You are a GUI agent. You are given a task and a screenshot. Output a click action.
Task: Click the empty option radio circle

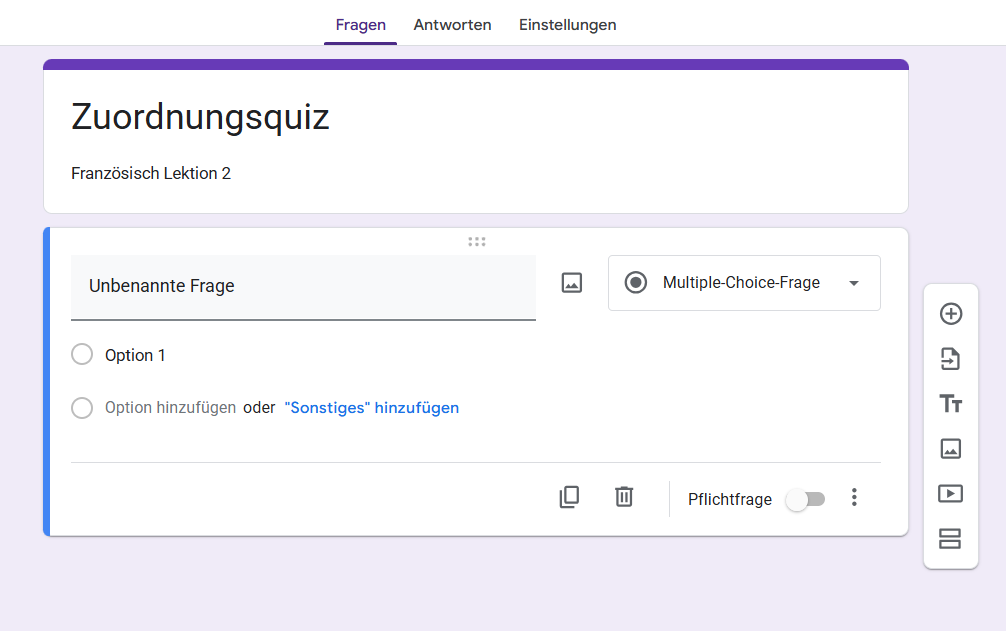pyautogui.click(x=82, y=408)
